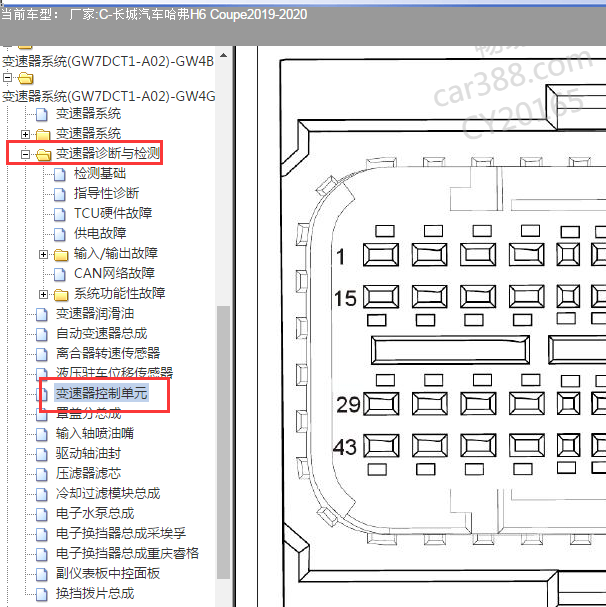Click the page icon beside 变速器润滑油
606x607 pixels.
(x=41, y=314)
